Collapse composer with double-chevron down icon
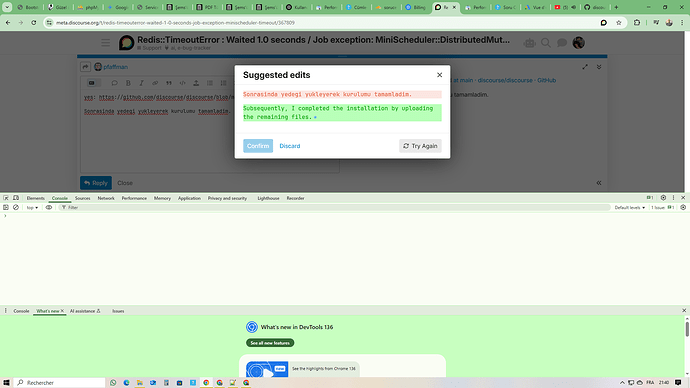Viewport: 690px width, 388px height. coord(599,67)
